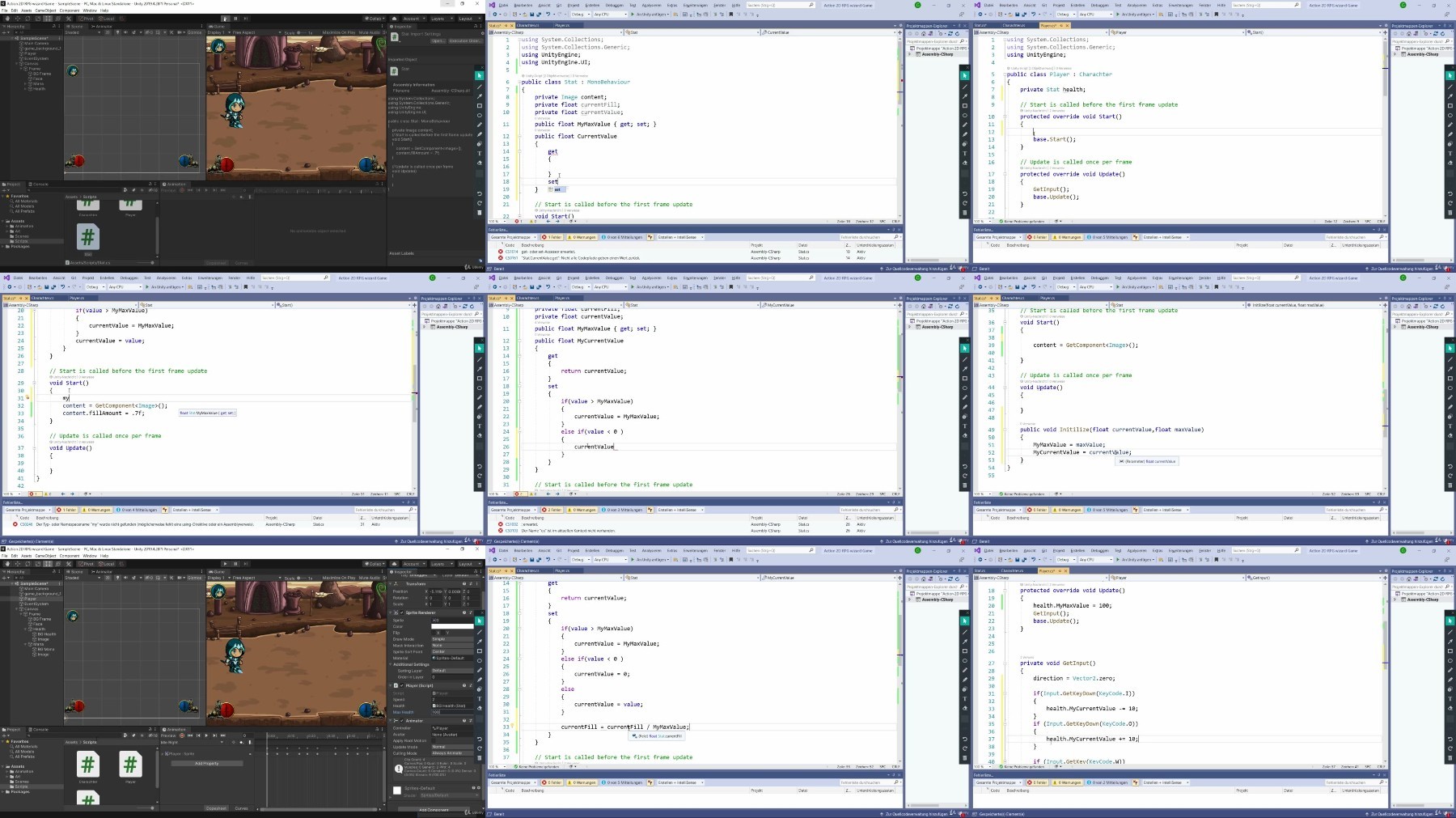Expand the collapsed Mana object in Hierarchy
1456x818 pixels.
point(25,84)
